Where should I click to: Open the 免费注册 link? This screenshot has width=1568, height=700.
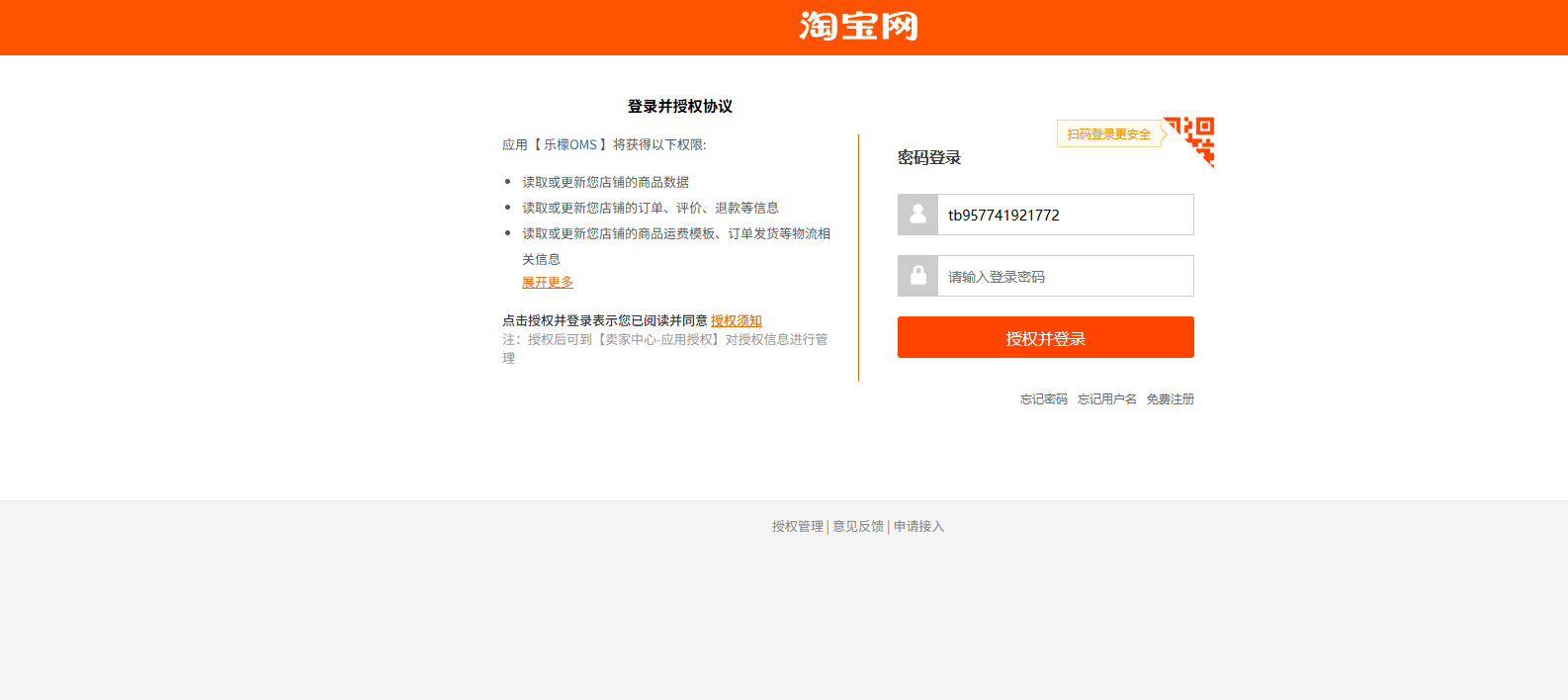(x=1171, y=399)
